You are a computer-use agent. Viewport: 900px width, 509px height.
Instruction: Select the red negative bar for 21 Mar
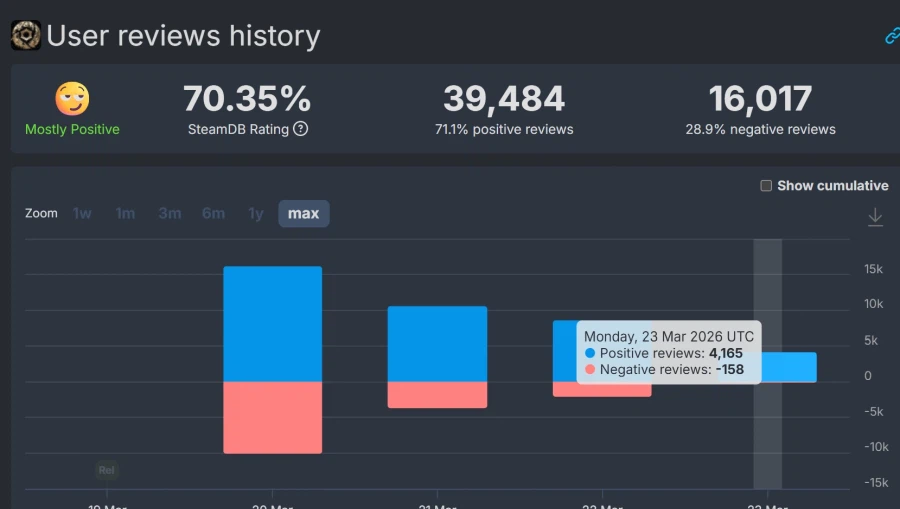point(437,394)
